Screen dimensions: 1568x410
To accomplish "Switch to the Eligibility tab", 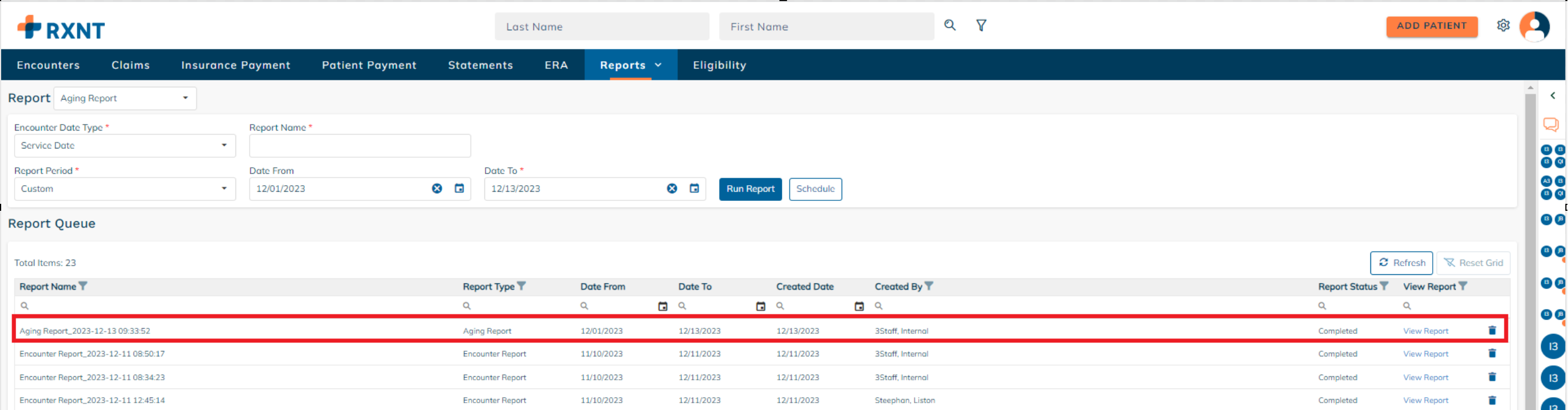I will [719, 65].
